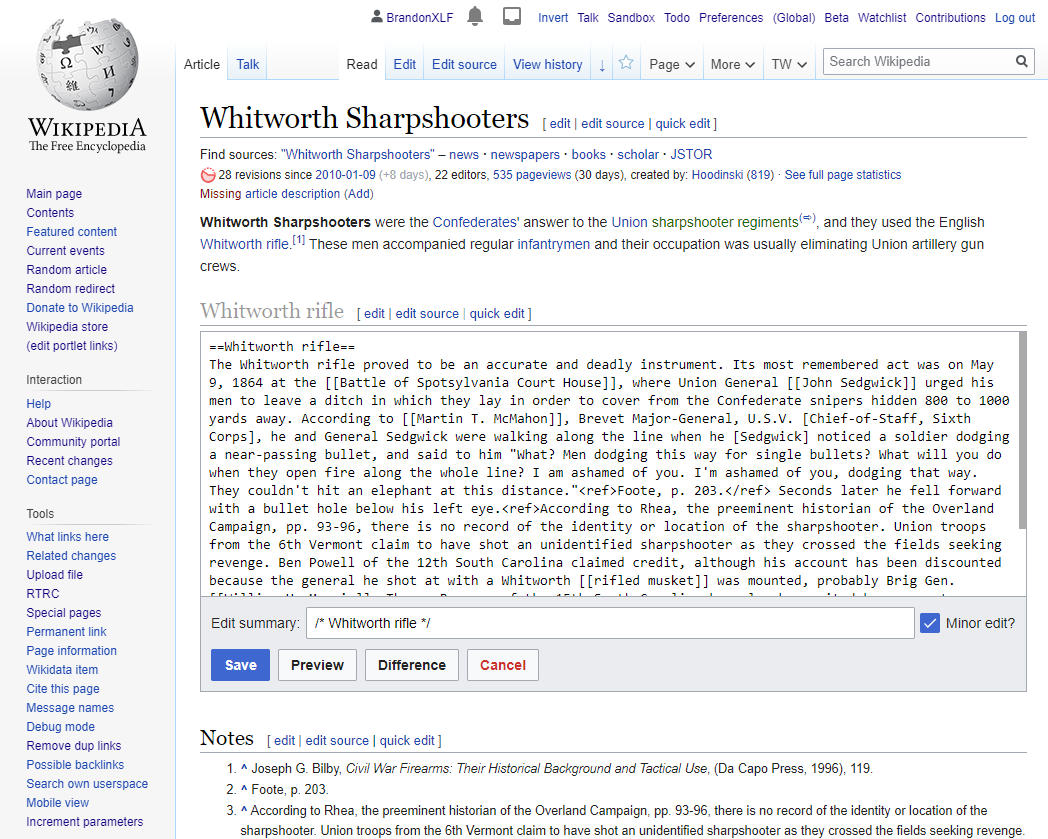The image size is (1048, 839).
Task: Add page to watchlist with star icon
Action: (x=626, y=63)
